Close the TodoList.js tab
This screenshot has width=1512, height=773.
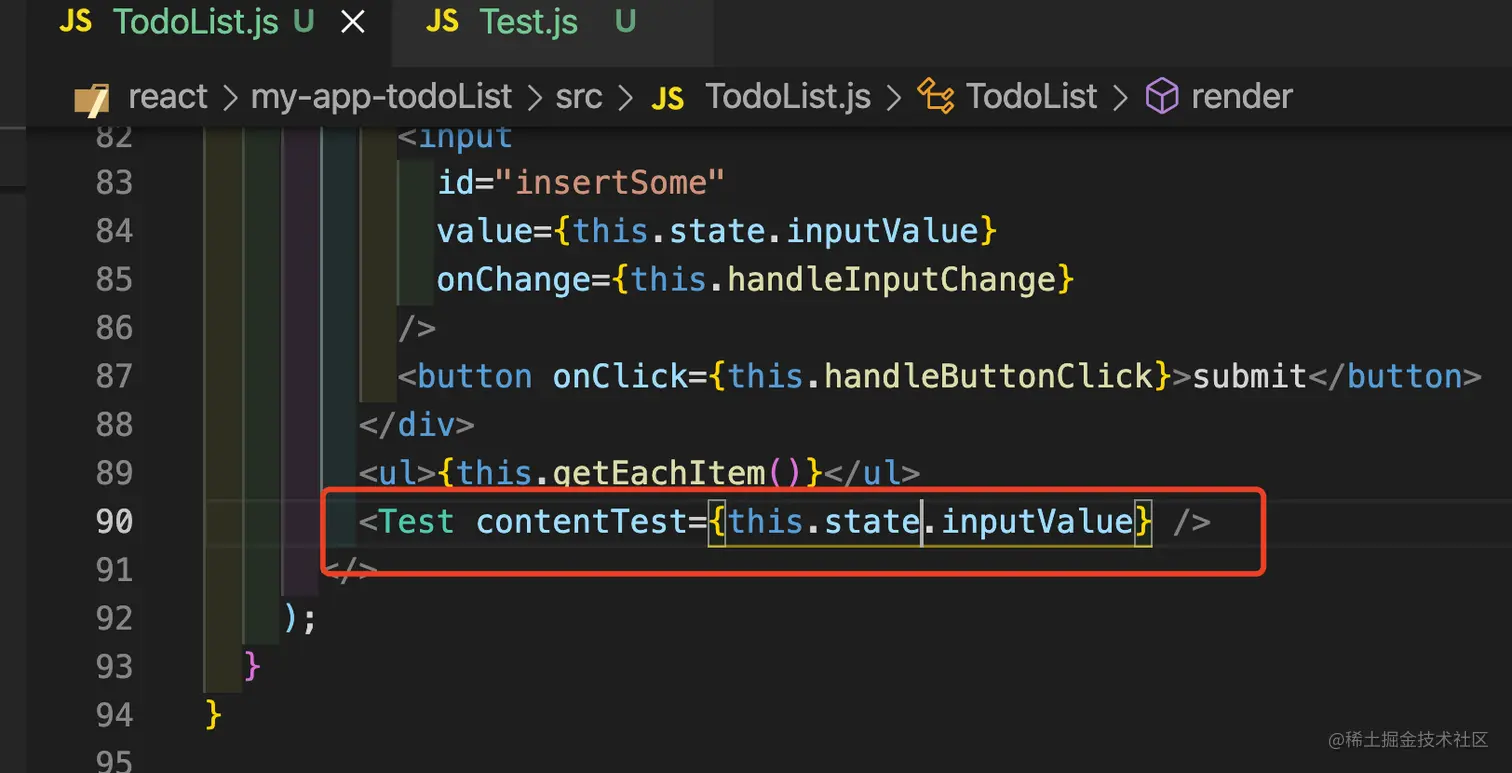click(353, 23)
